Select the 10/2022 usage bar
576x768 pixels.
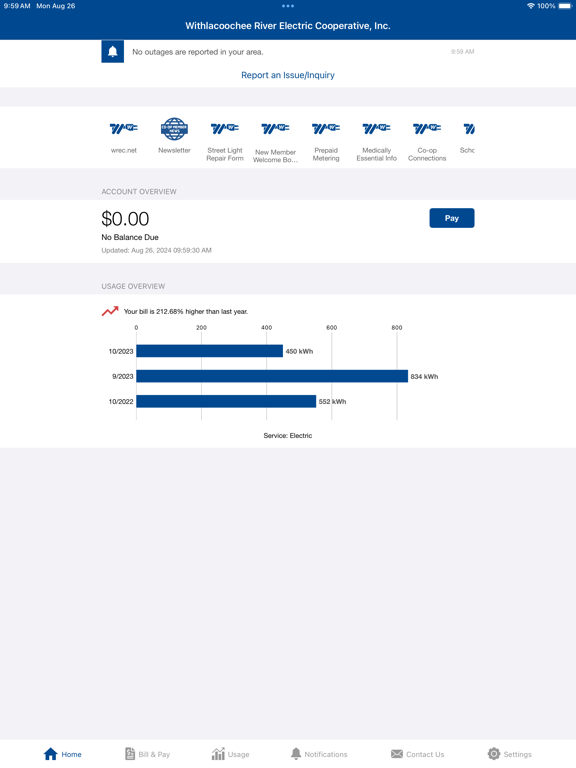click(226, 401)
